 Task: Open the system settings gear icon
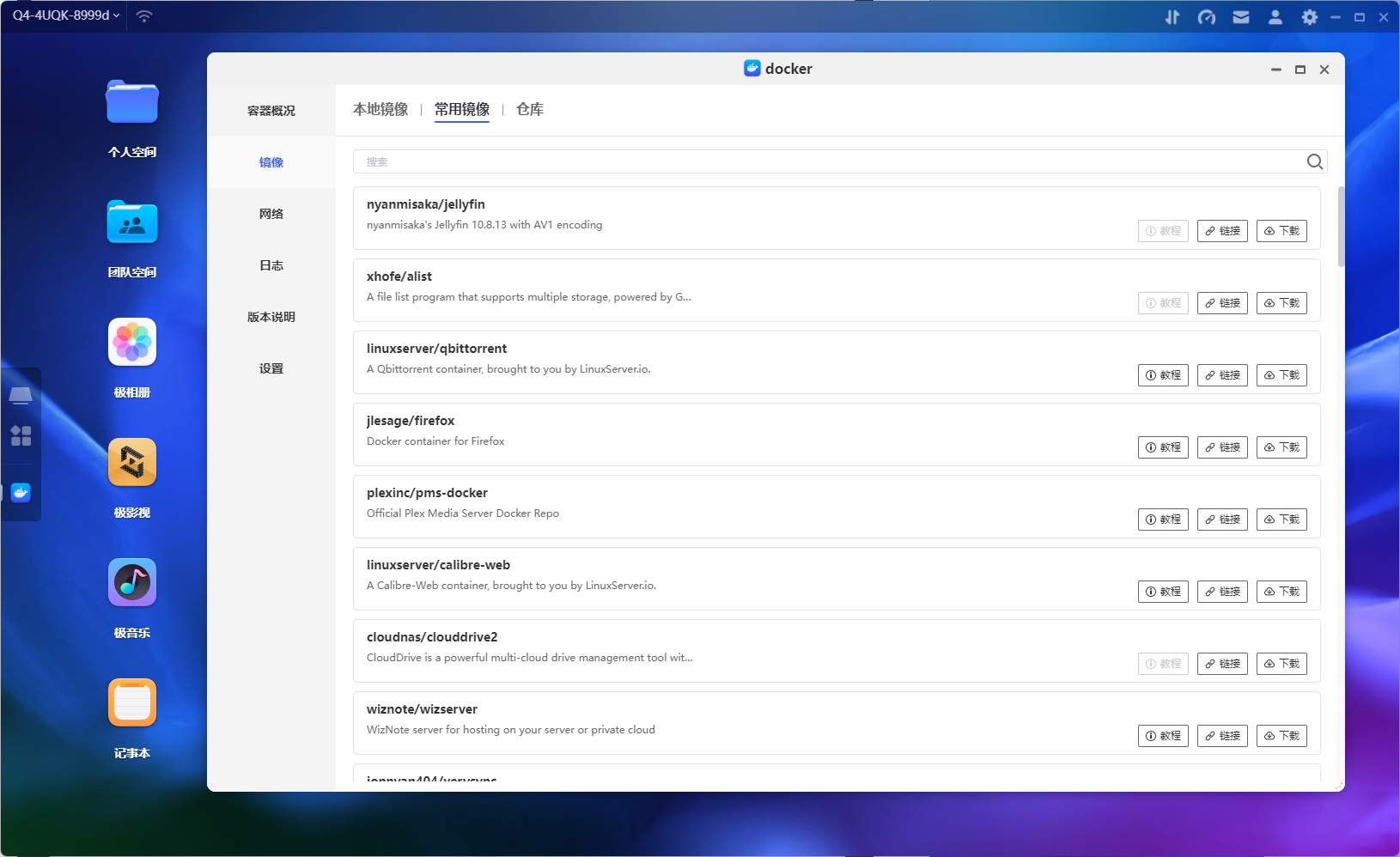click(1310, 17)
